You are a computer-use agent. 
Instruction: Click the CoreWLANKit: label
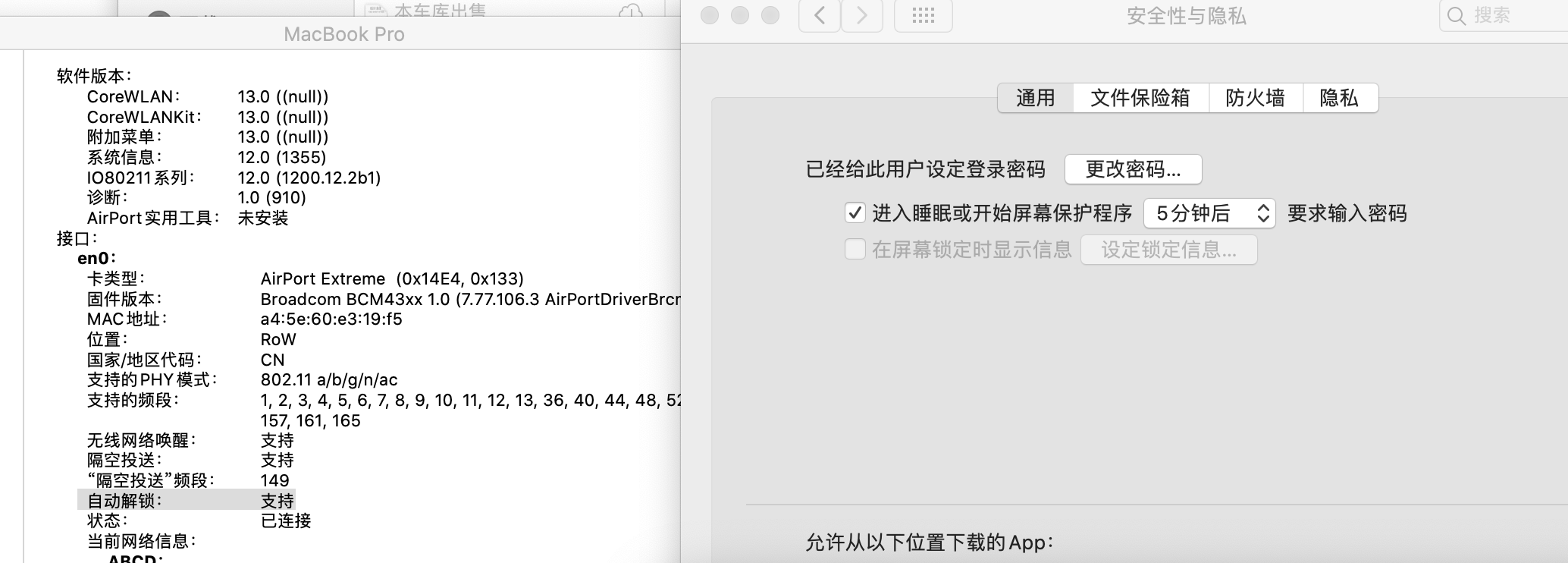coord(144,117)
